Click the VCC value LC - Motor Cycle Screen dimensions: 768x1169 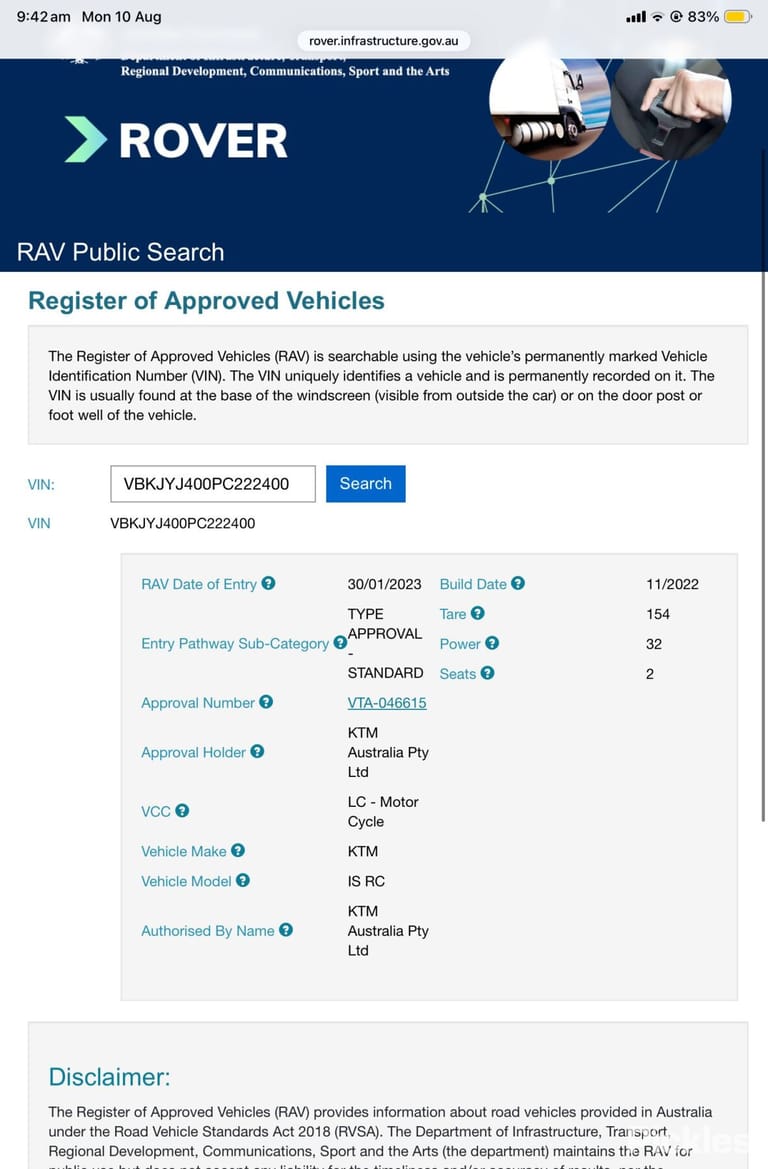[383, 811]
